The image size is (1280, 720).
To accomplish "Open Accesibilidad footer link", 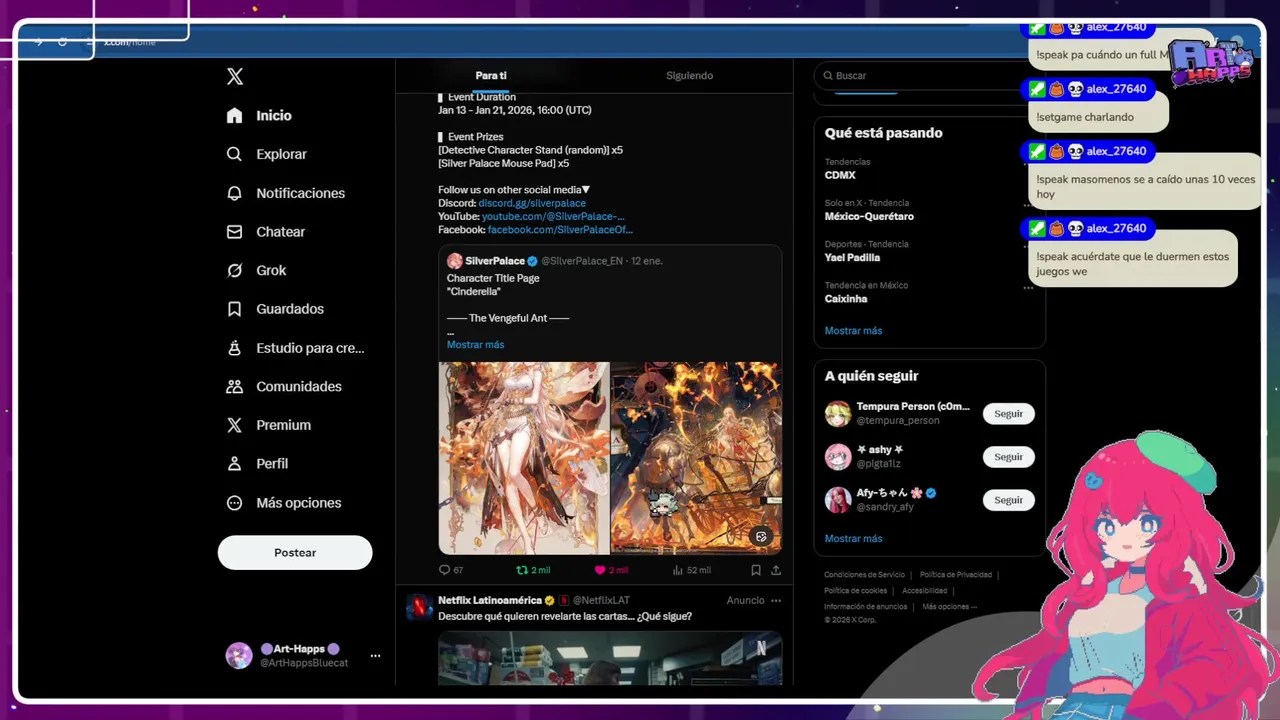I will 924,591.
